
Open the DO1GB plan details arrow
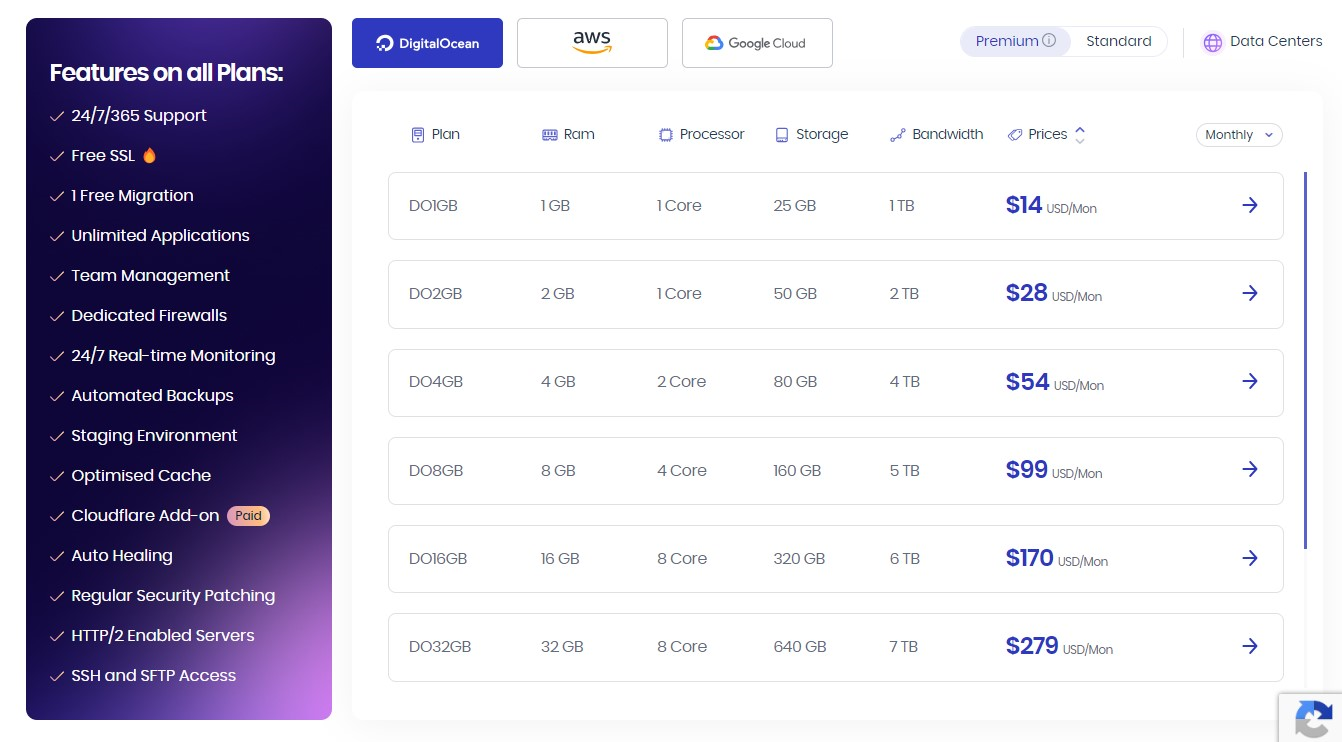point(1250,205)
